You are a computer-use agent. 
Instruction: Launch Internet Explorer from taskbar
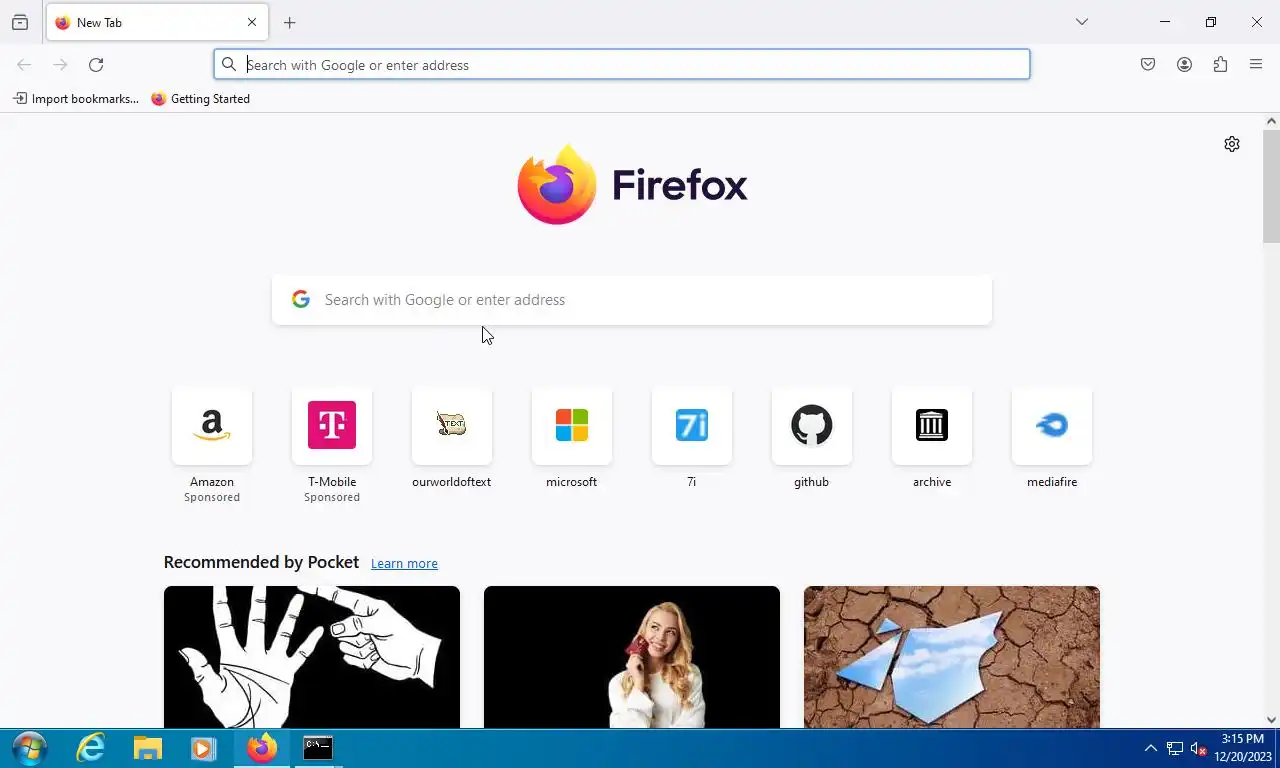90,748
